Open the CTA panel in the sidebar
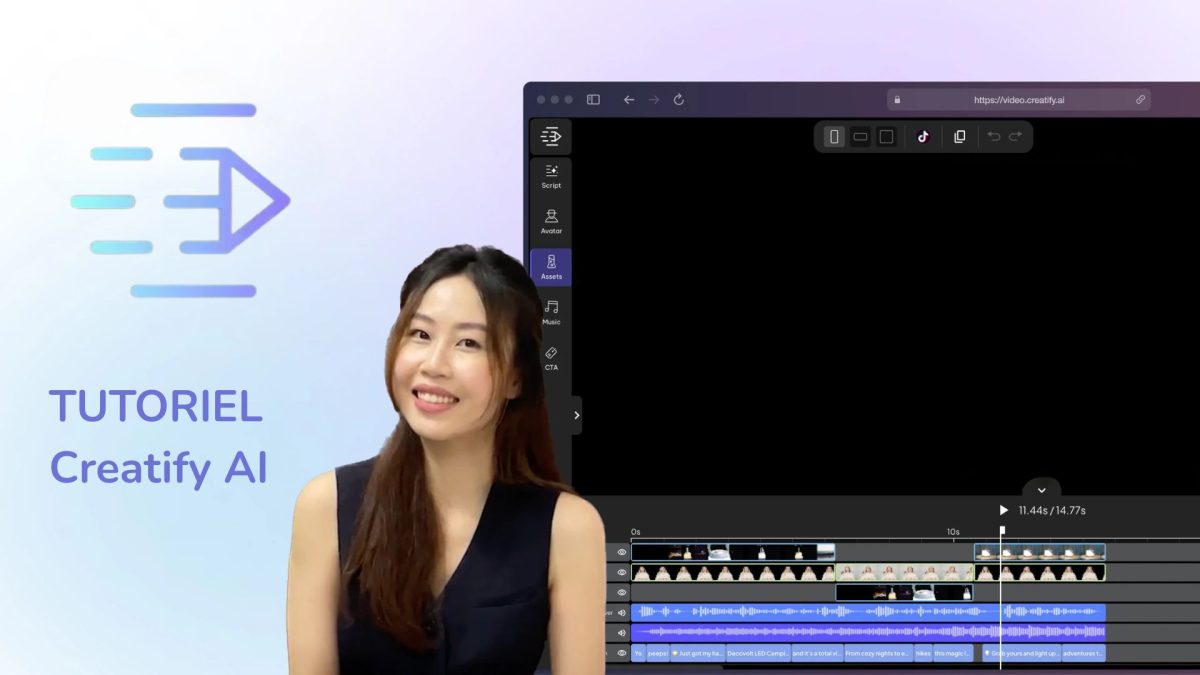The width and height of the screenshot is (1200, 675). tap(551, 358)
